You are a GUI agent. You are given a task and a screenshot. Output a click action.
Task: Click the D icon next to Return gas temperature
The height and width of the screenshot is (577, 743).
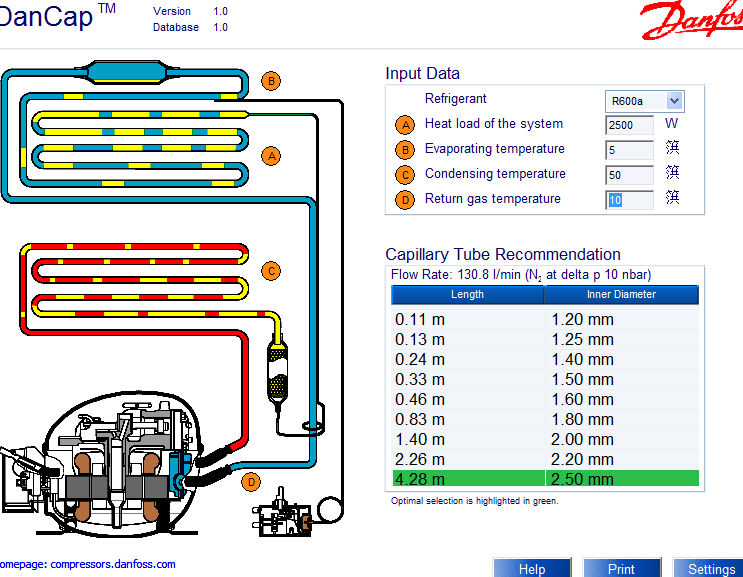(405, 200)
